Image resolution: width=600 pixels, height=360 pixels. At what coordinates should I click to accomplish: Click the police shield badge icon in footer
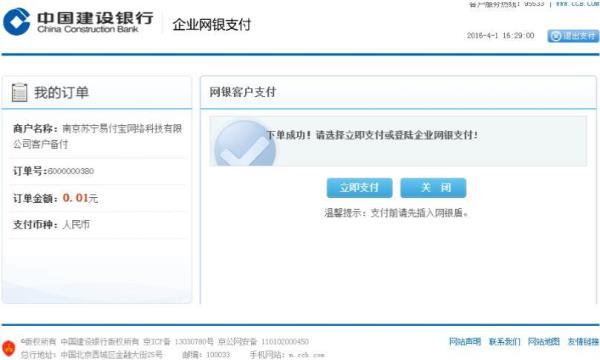click(9, 348)
